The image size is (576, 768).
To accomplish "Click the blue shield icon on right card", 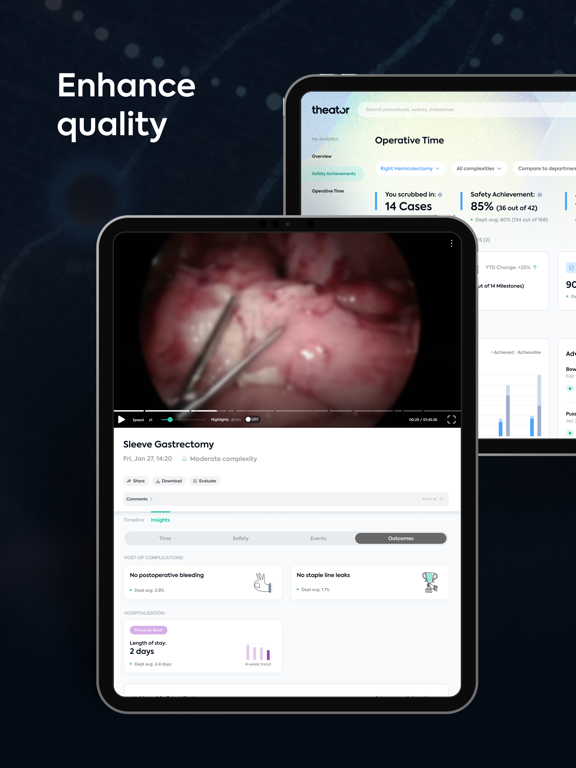I will tap(571, 268).
